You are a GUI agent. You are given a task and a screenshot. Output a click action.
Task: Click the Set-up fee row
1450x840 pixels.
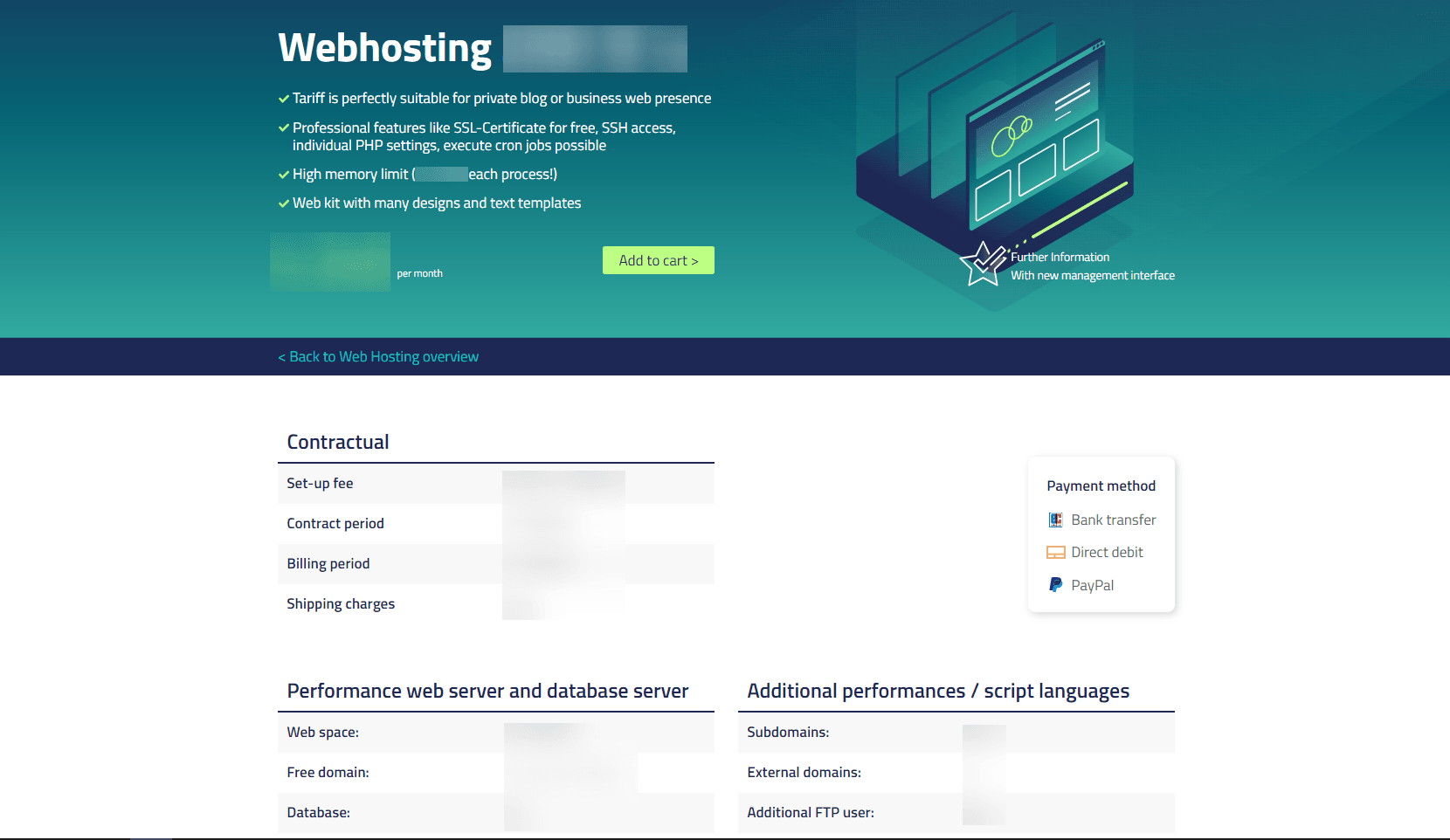coord(320,483)
